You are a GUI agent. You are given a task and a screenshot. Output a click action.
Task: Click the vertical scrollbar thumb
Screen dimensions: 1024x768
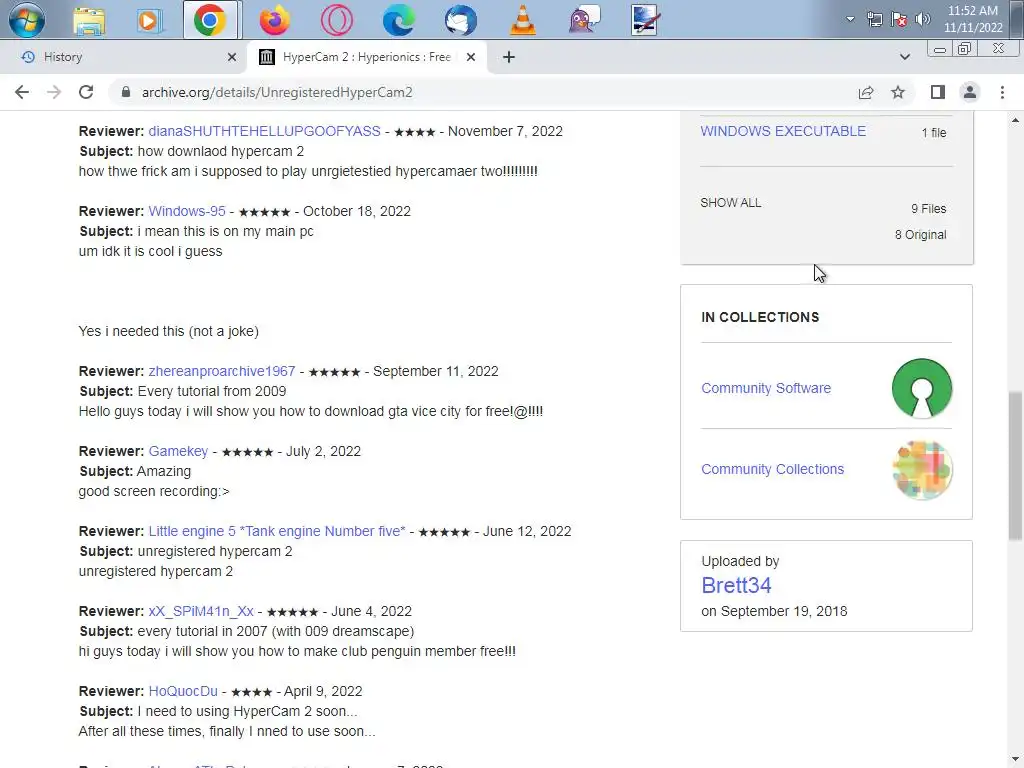(x=1015, y=466)
